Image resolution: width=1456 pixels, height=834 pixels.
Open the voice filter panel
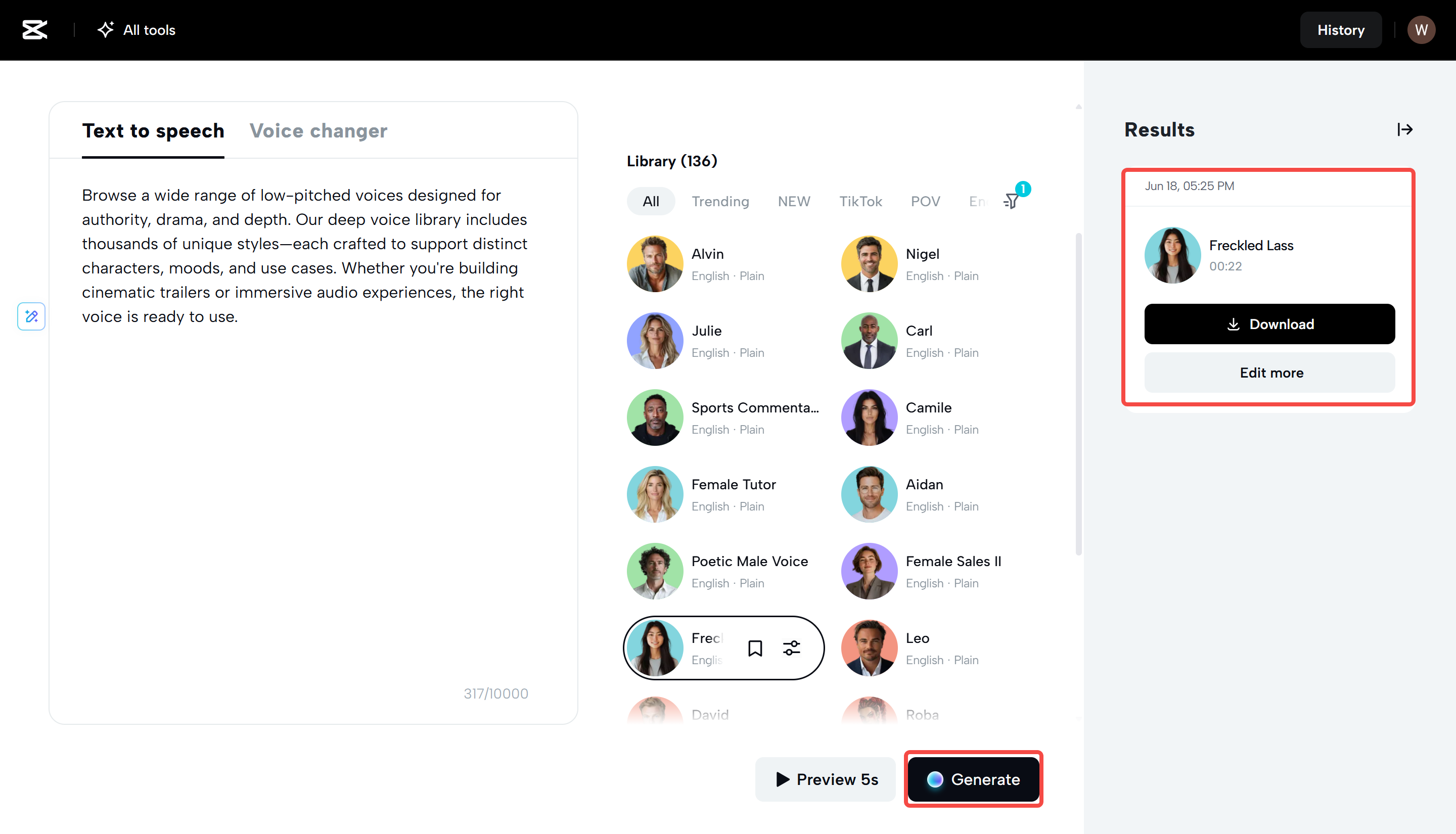(x=1012, y=201)
